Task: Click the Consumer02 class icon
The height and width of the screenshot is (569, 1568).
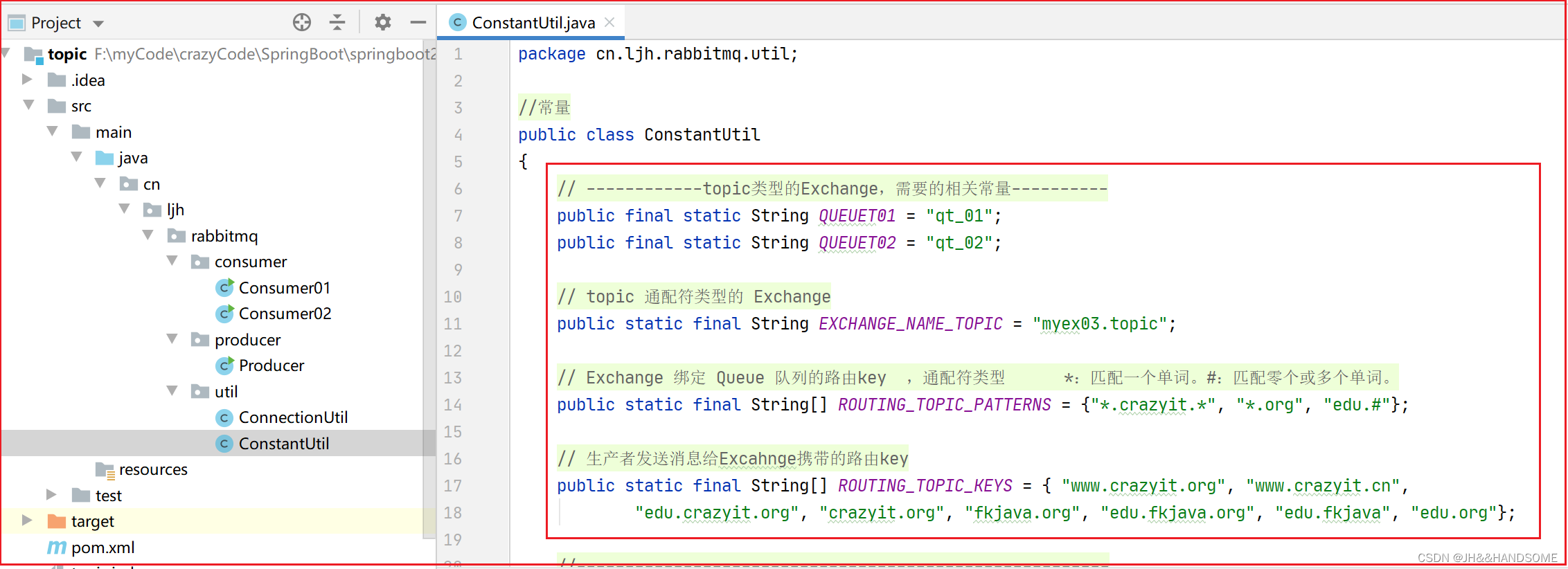Action: [224, 313]
